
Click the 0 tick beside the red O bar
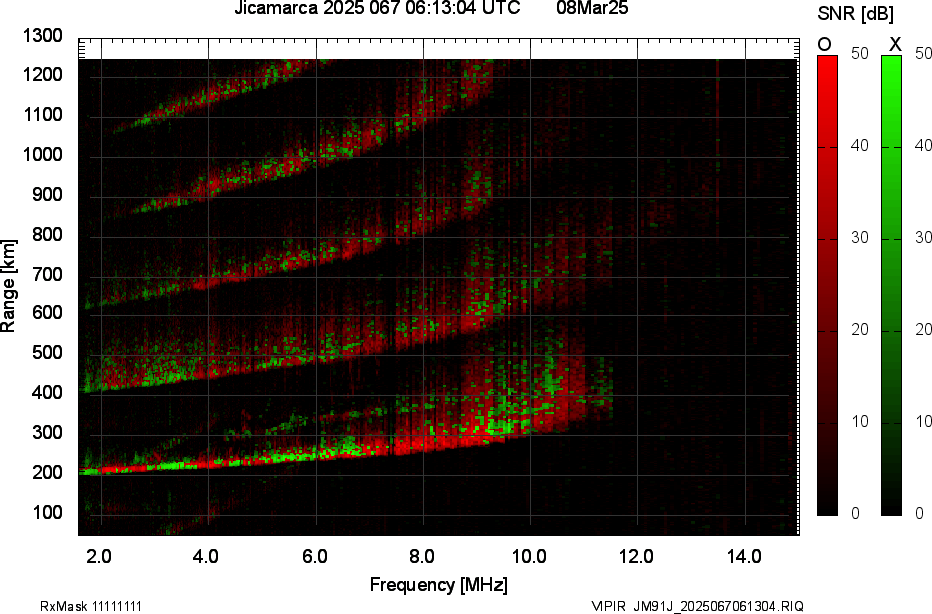click(855, 514)
